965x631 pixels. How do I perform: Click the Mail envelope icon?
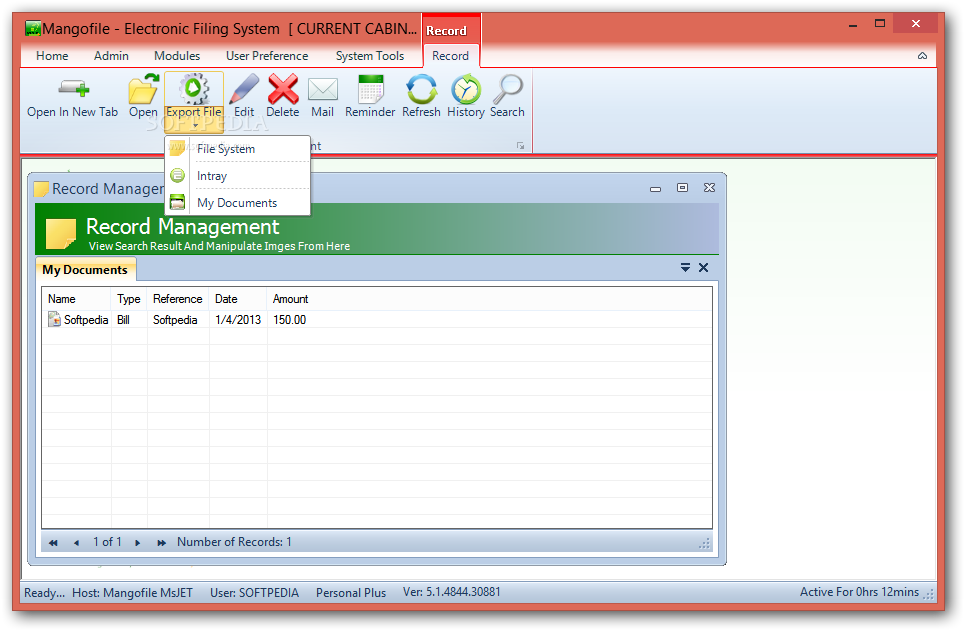(x=322, y=89)
